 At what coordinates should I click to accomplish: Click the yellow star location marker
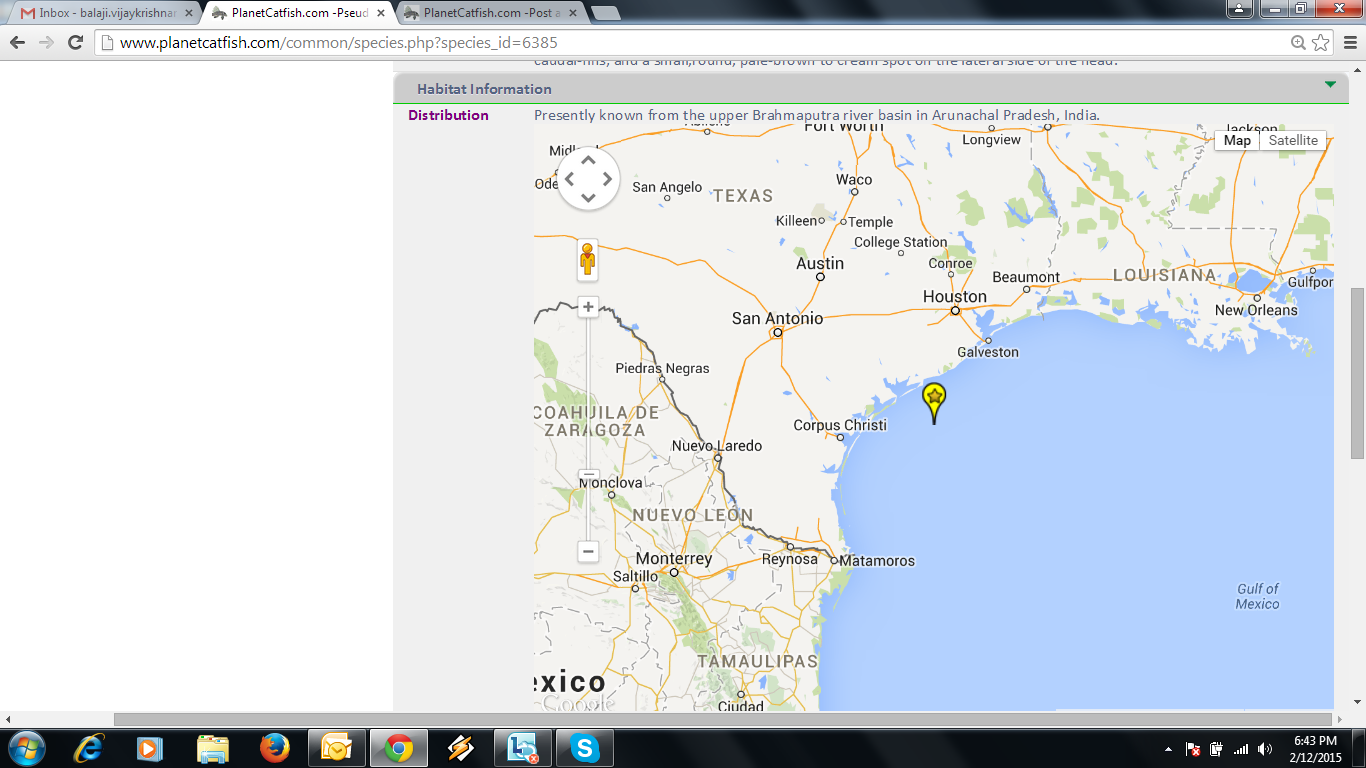click(934, 403)
